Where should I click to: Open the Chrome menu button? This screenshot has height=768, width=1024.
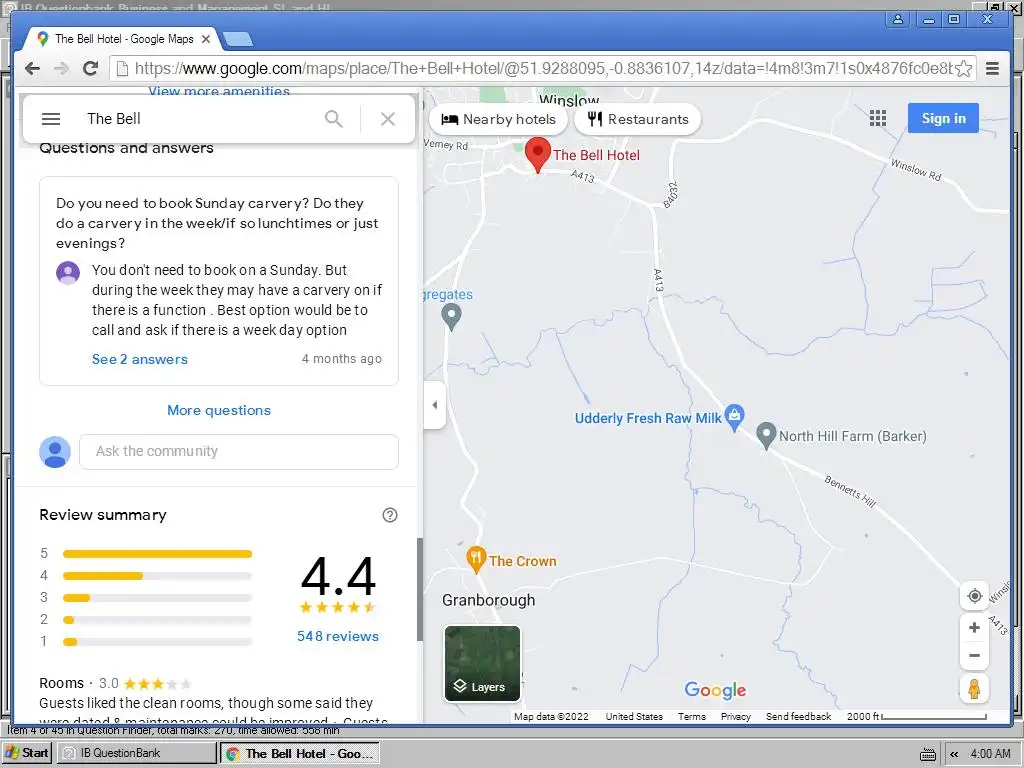tap(993, 69)
